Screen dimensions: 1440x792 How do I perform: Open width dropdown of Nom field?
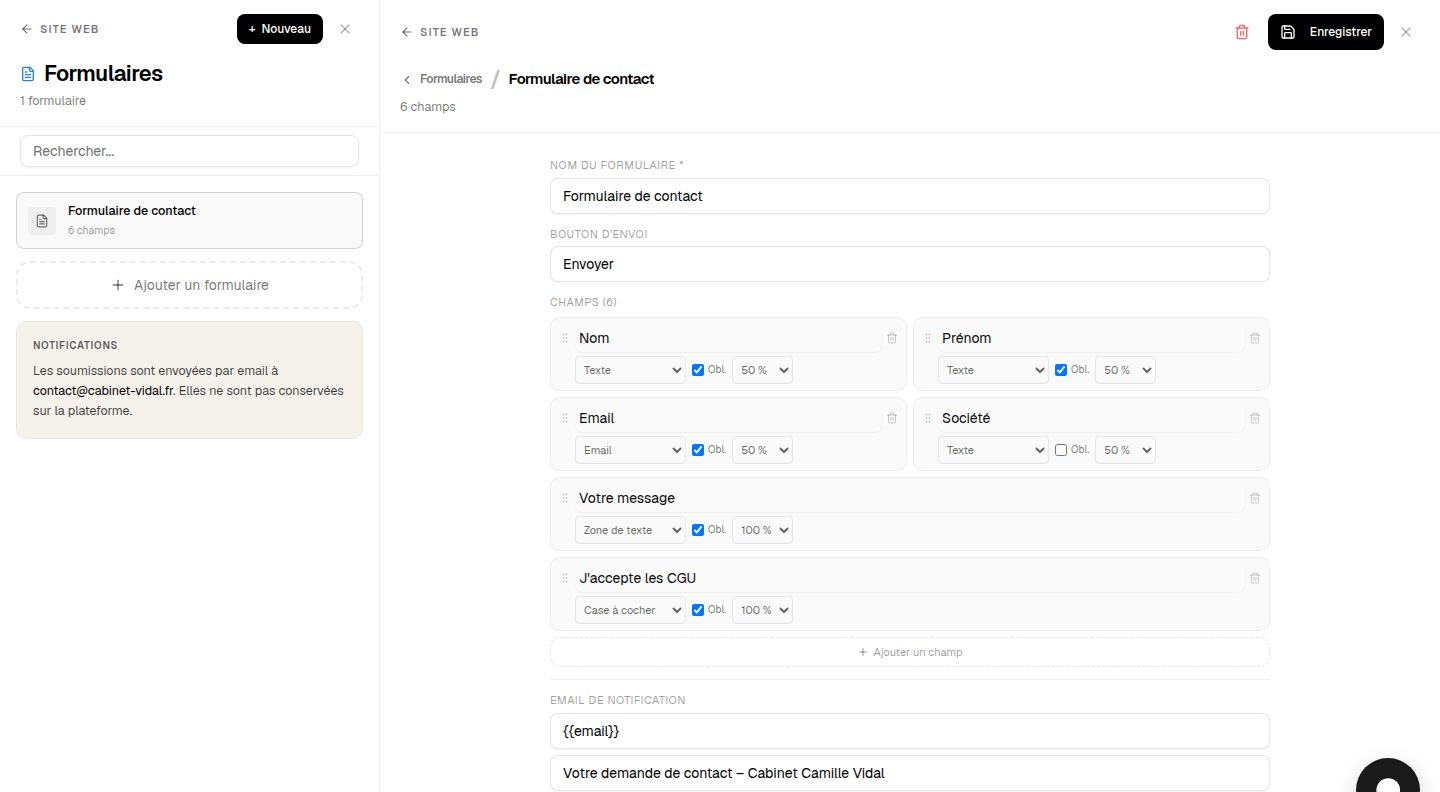pyautogui.click(x=762, y=370)
